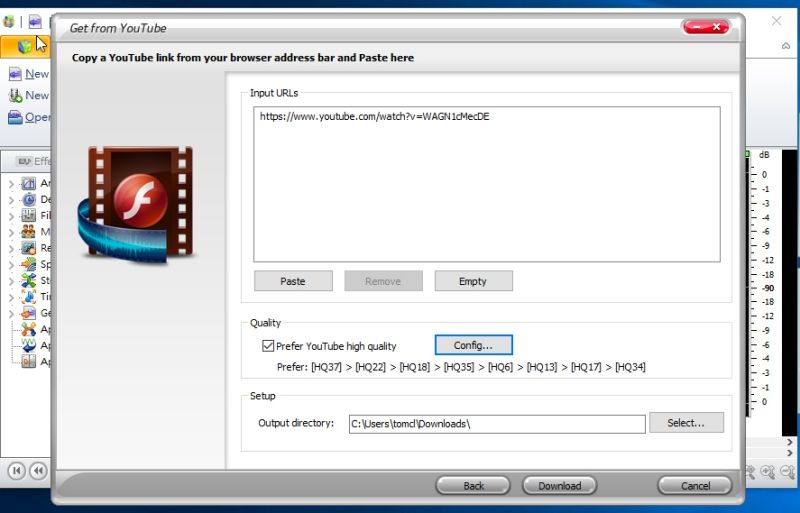Screen dimensions: 800x513
Task: Click the app icon in main window title bar
Action: coord(9,21)
